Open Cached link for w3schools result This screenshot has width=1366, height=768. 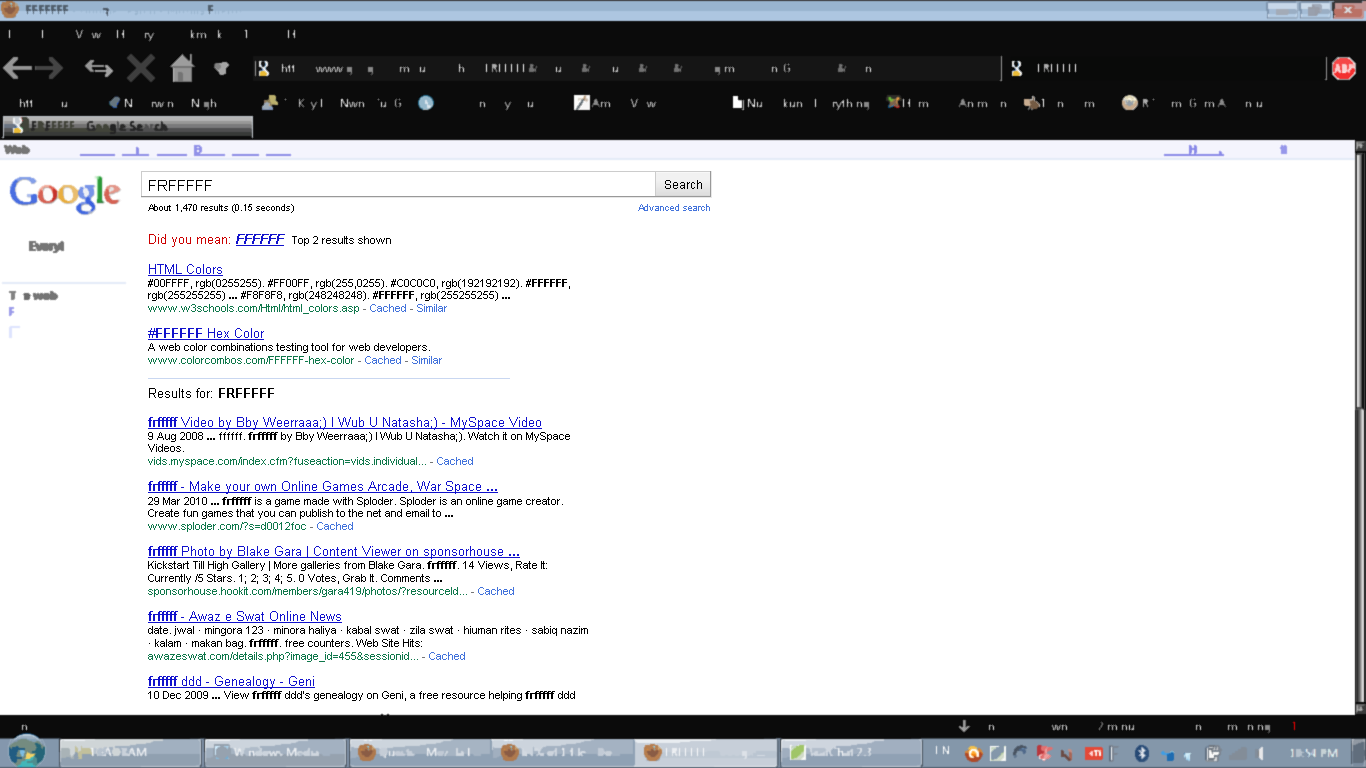point(388,308)
